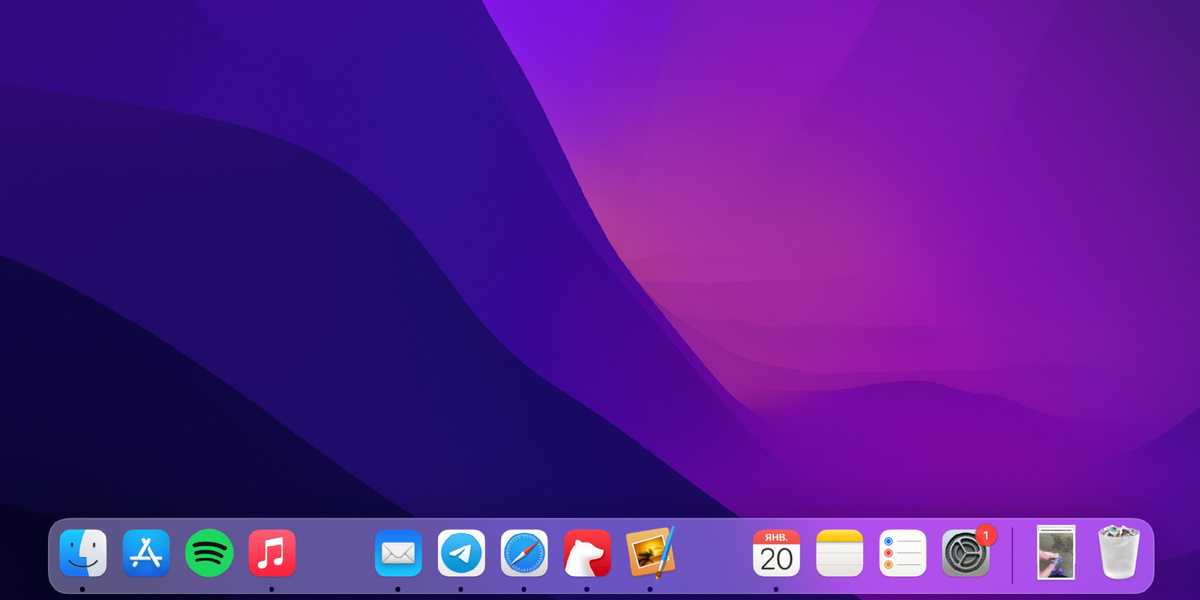The width and height of the screenshot is (1200, 600).
Task: Launch Pixelmator from the Dock
Action: 650,552
